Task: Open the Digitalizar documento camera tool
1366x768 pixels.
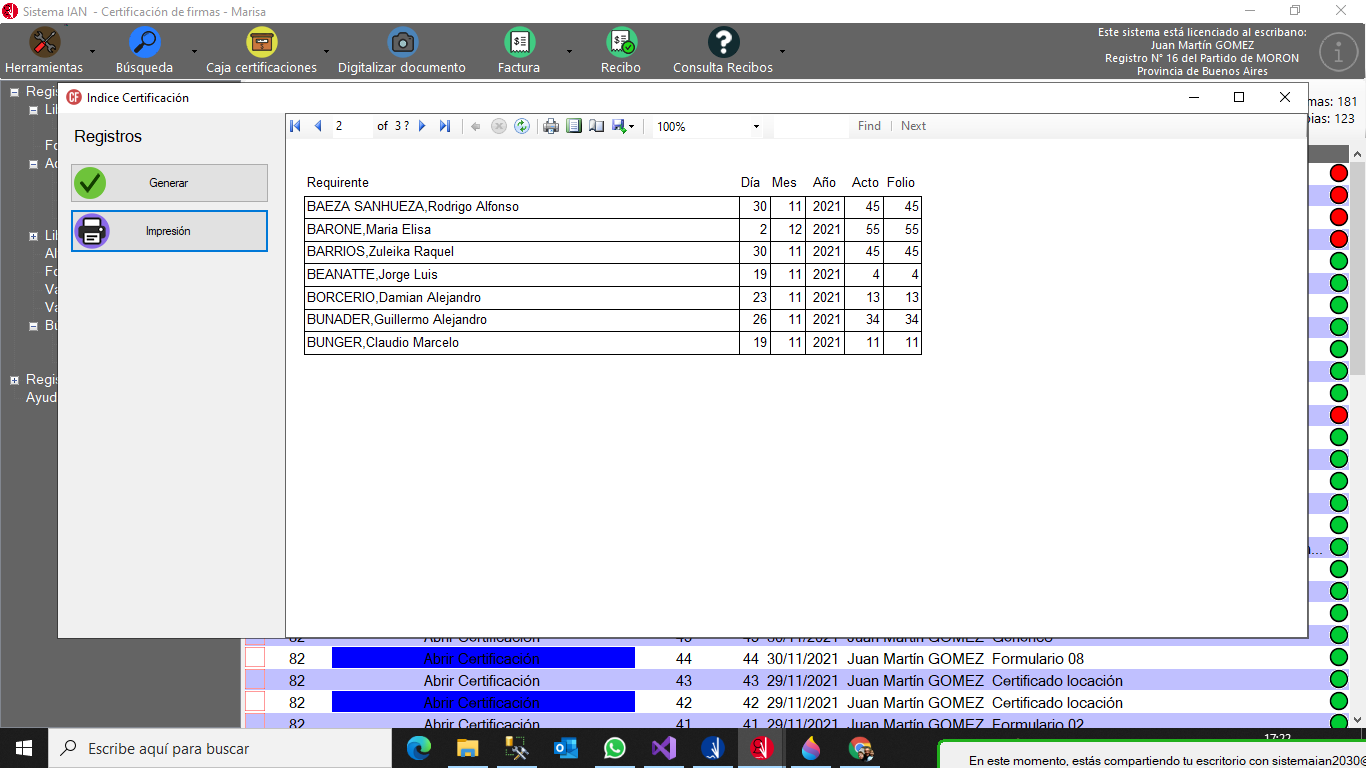Action: pos(402,44)
